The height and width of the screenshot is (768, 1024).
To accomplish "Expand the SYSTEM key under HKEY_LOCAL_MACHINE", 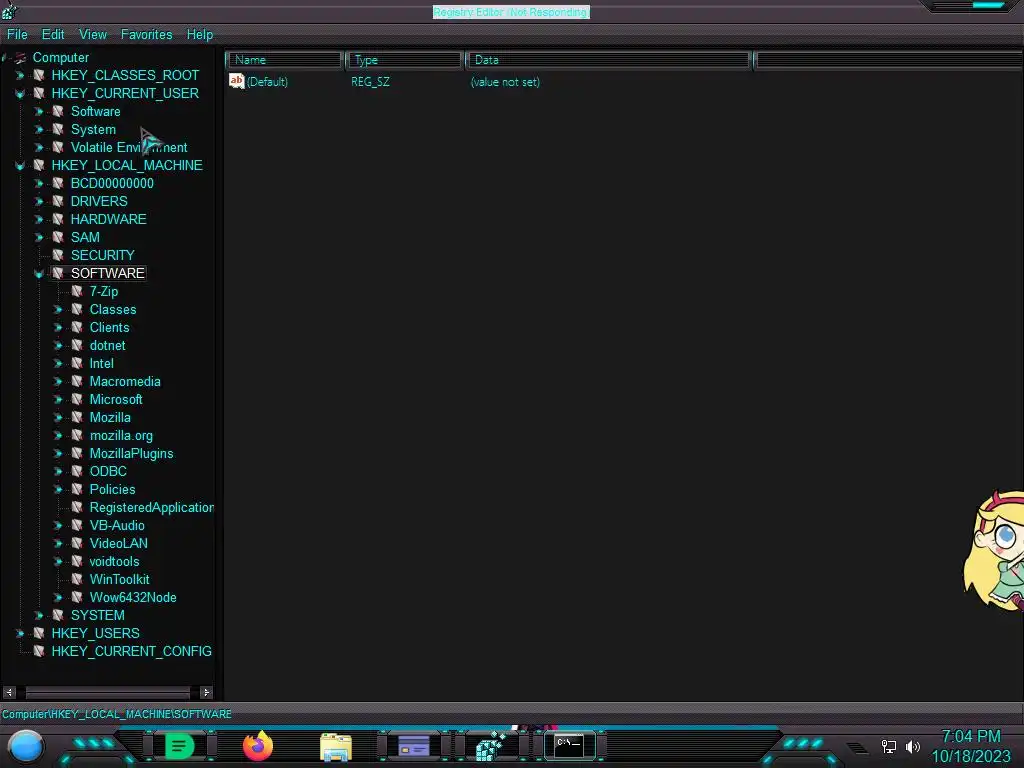I will point(39,616).
